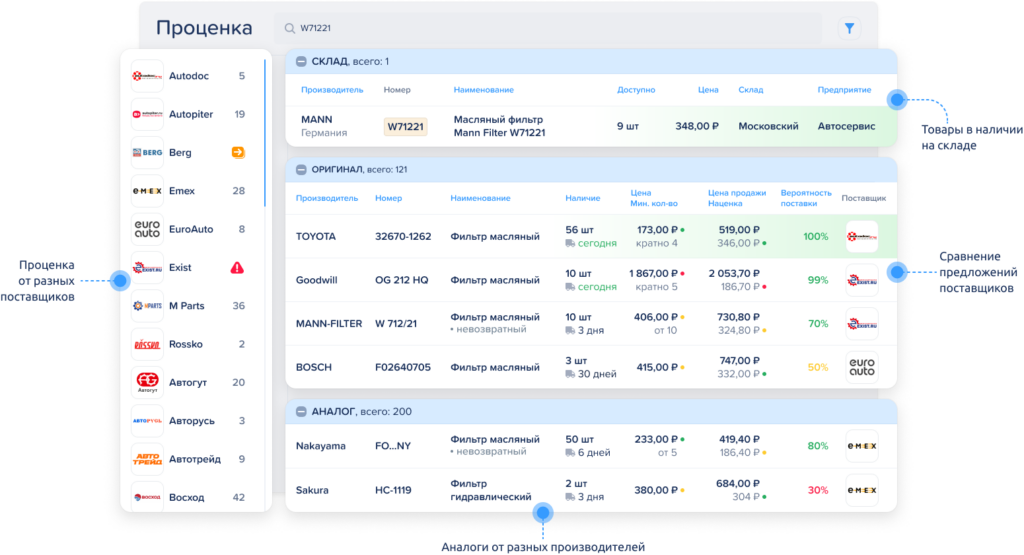Click the Sakura manufacturer cell
The width and height of the screenshot is (1024, 555).
click(x=312, y=490)
